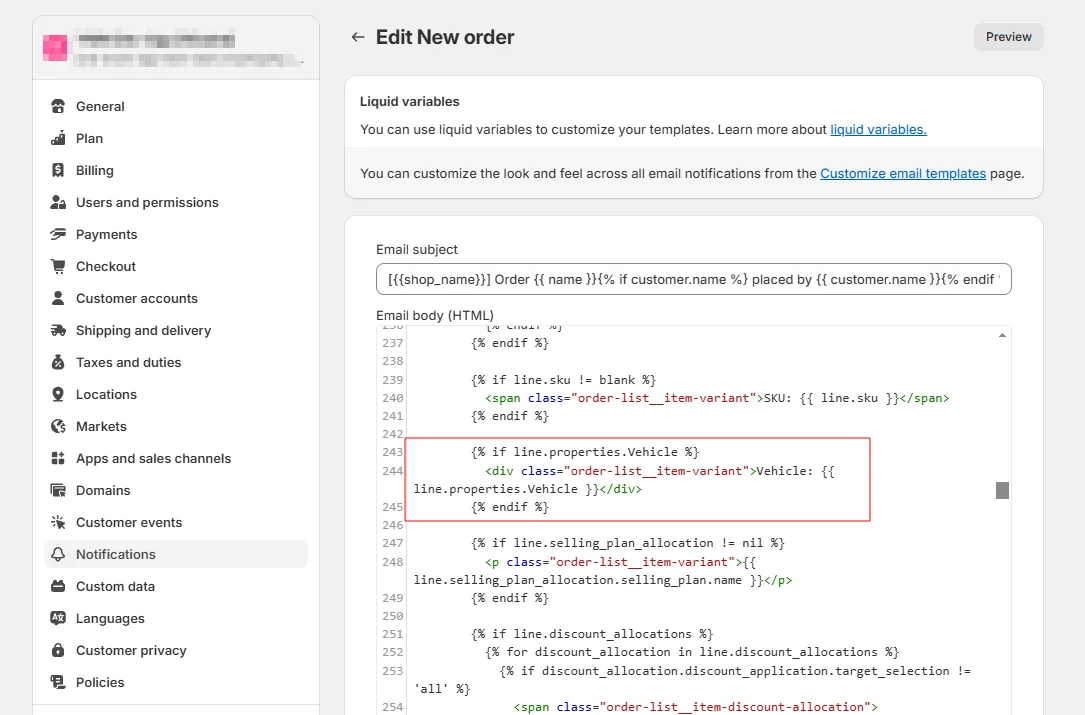This screenshot has height=715, width=1085.
Task: Click the Shipping and delivery truck icon
Action: (x=58, y=330)
